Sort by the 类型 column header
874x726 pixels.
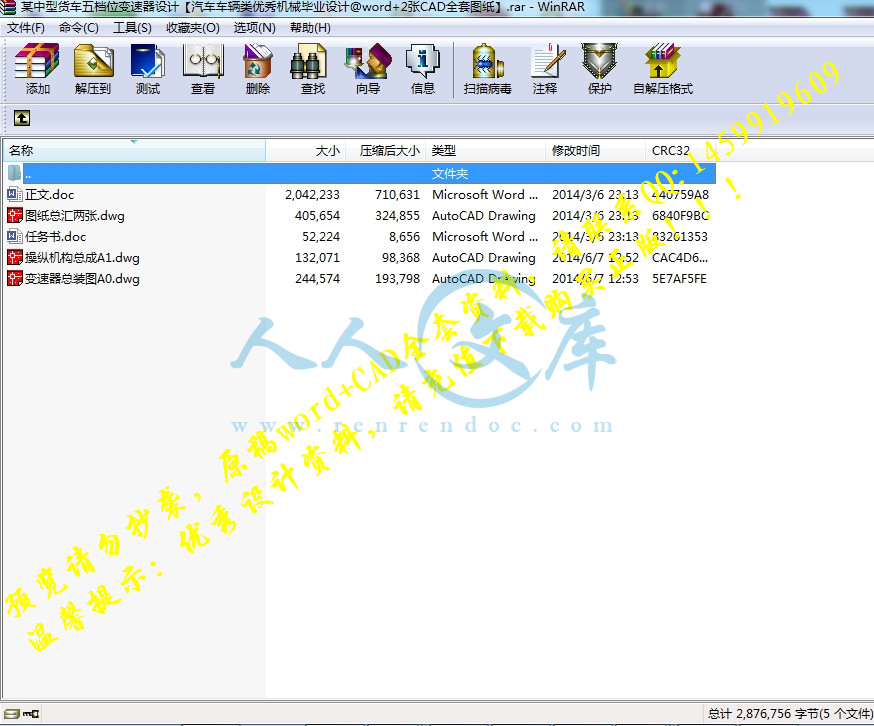(x=485, y=151)
